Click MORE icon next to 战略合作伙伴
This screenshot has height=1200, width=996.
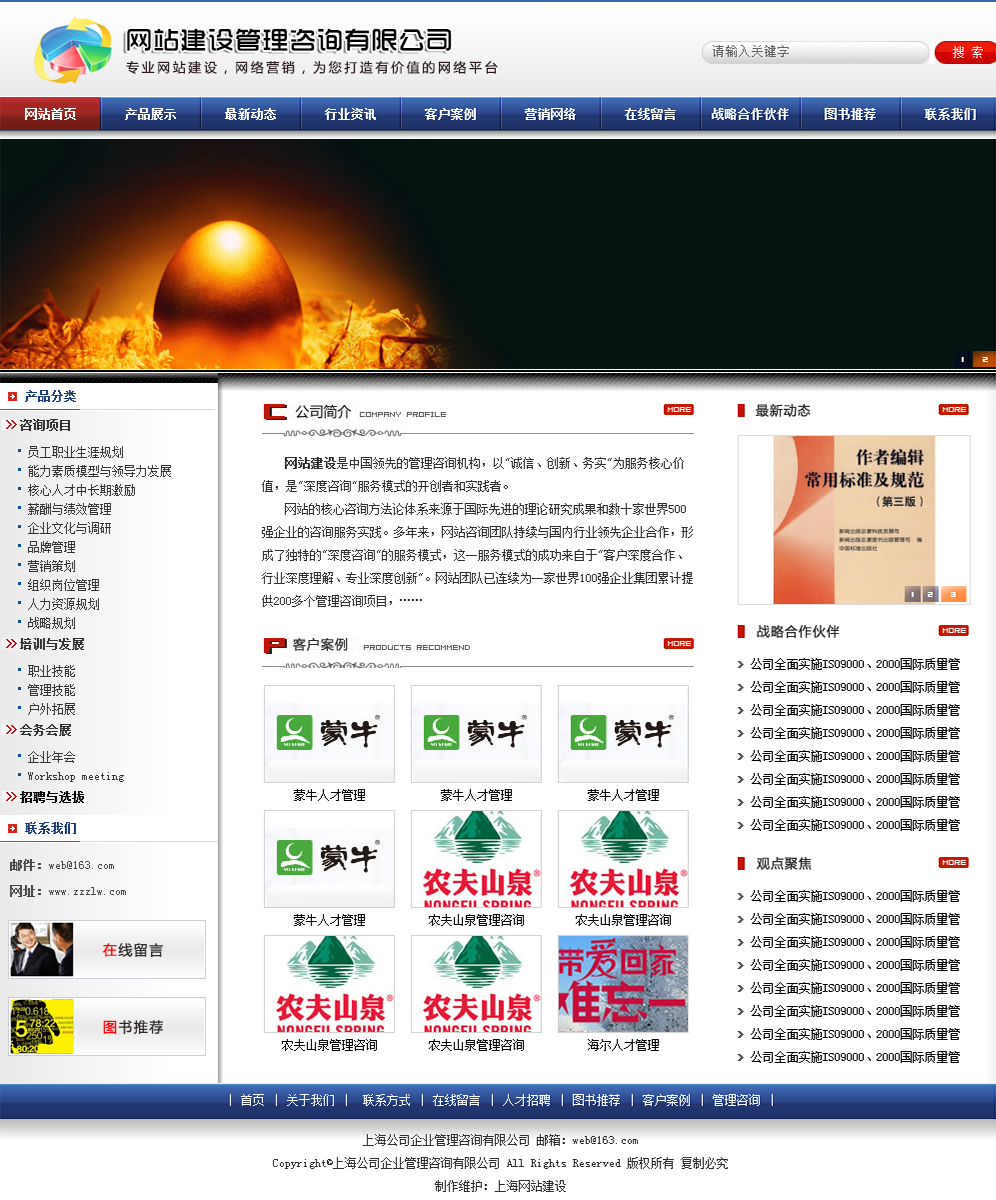pos(953,630)
